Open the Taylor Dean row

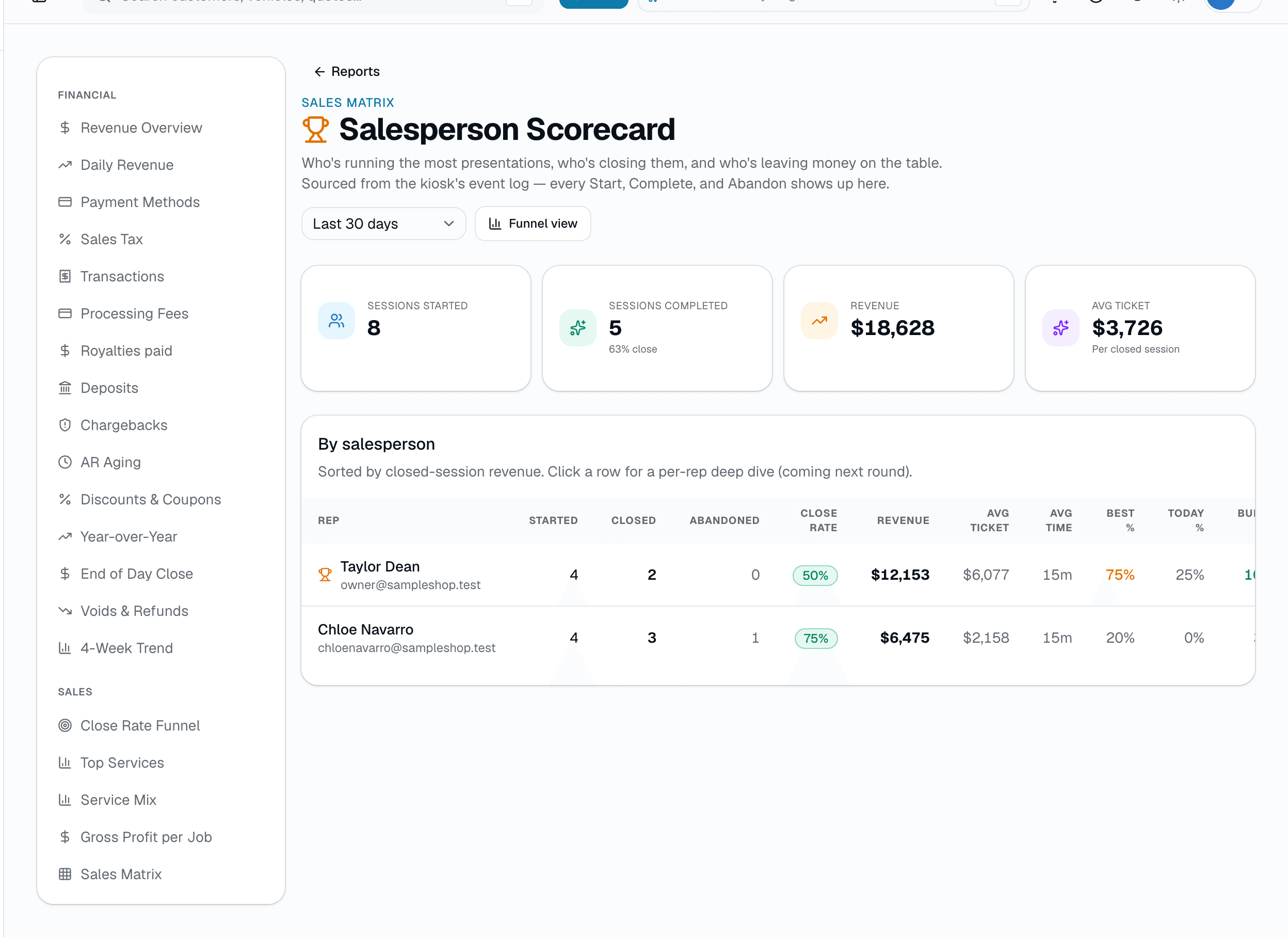(x=778, y=575)
